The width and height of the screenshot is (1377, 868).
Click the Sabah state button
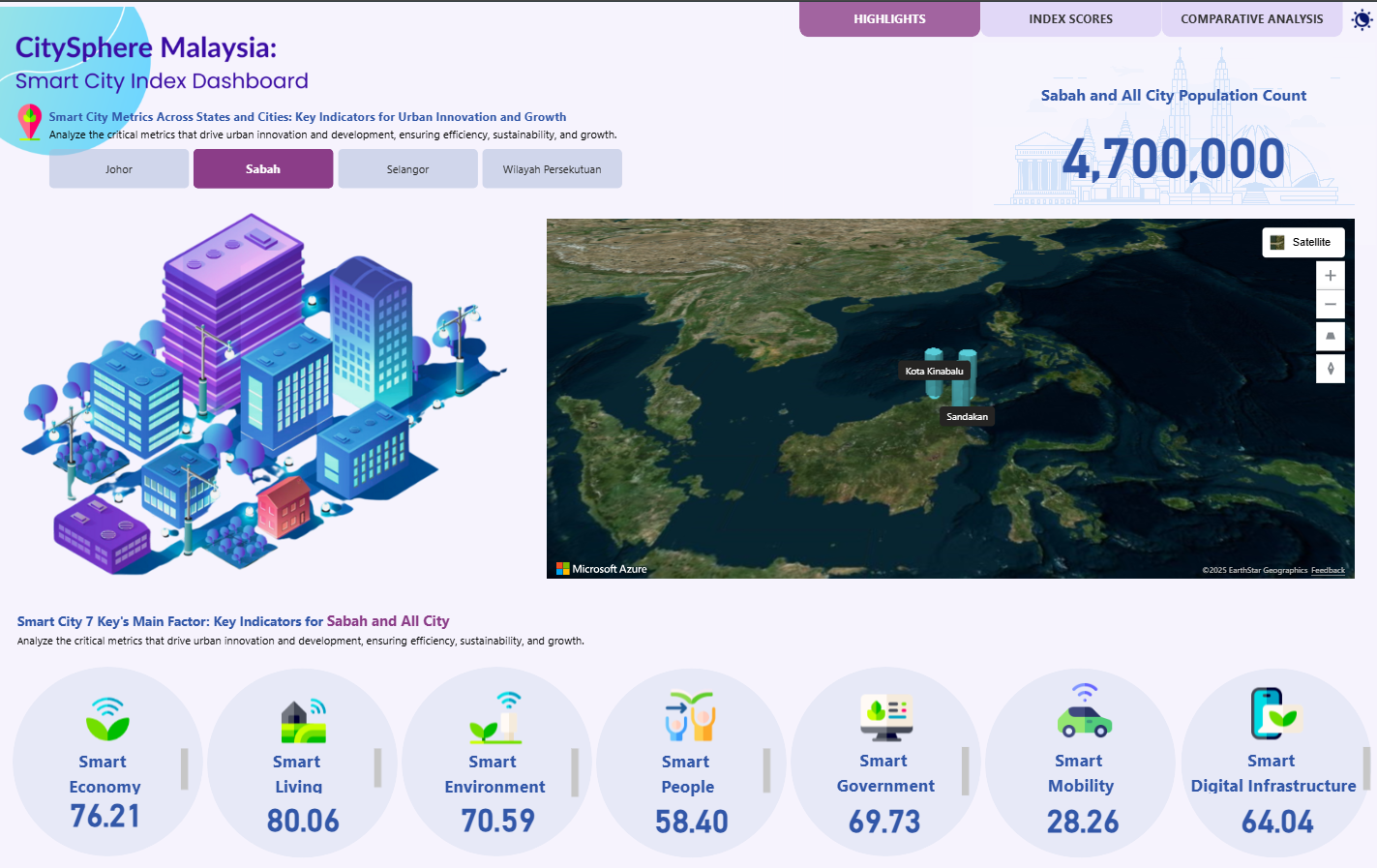(263, 169)
